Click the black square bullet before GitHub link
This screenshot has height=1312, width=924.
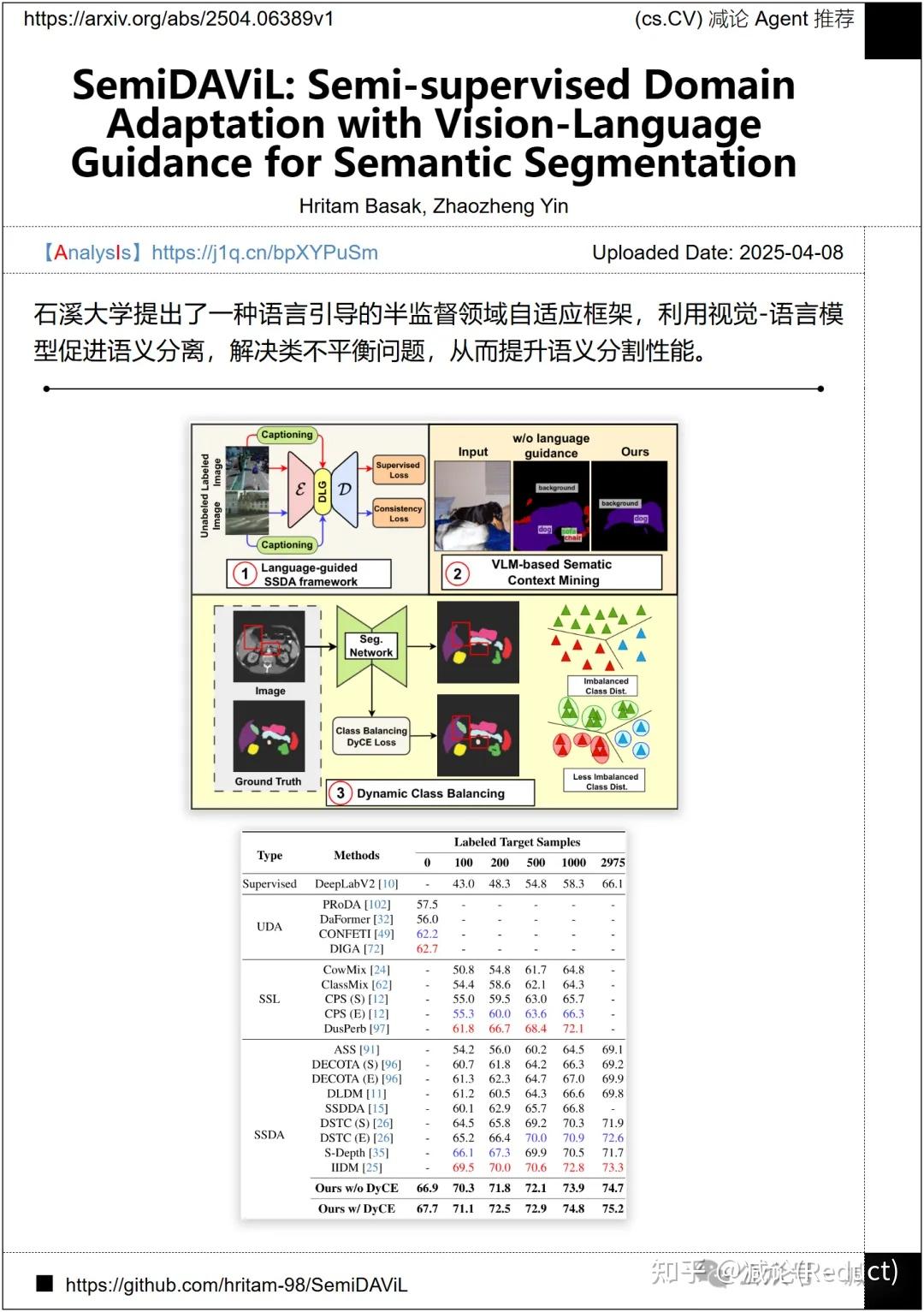tap(44, 1284)
